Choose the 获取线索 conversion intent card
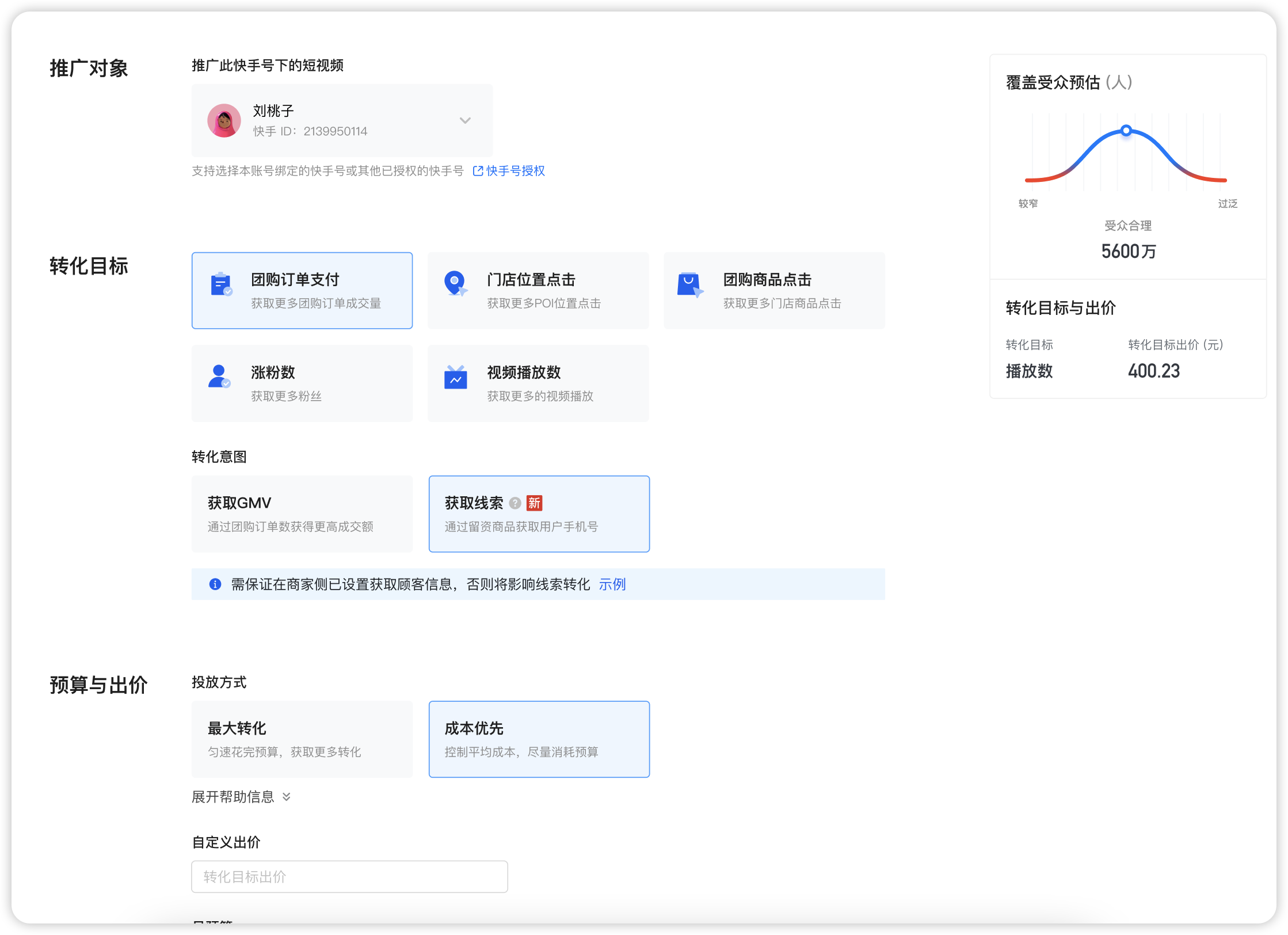The image size is (1288, 935). click(539, 513)
